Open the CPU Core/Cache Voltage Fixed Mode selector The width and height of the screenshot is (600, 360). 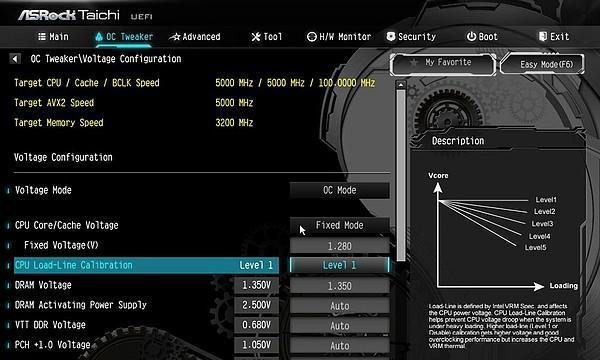pyautogui.click(x=340, y=225)
